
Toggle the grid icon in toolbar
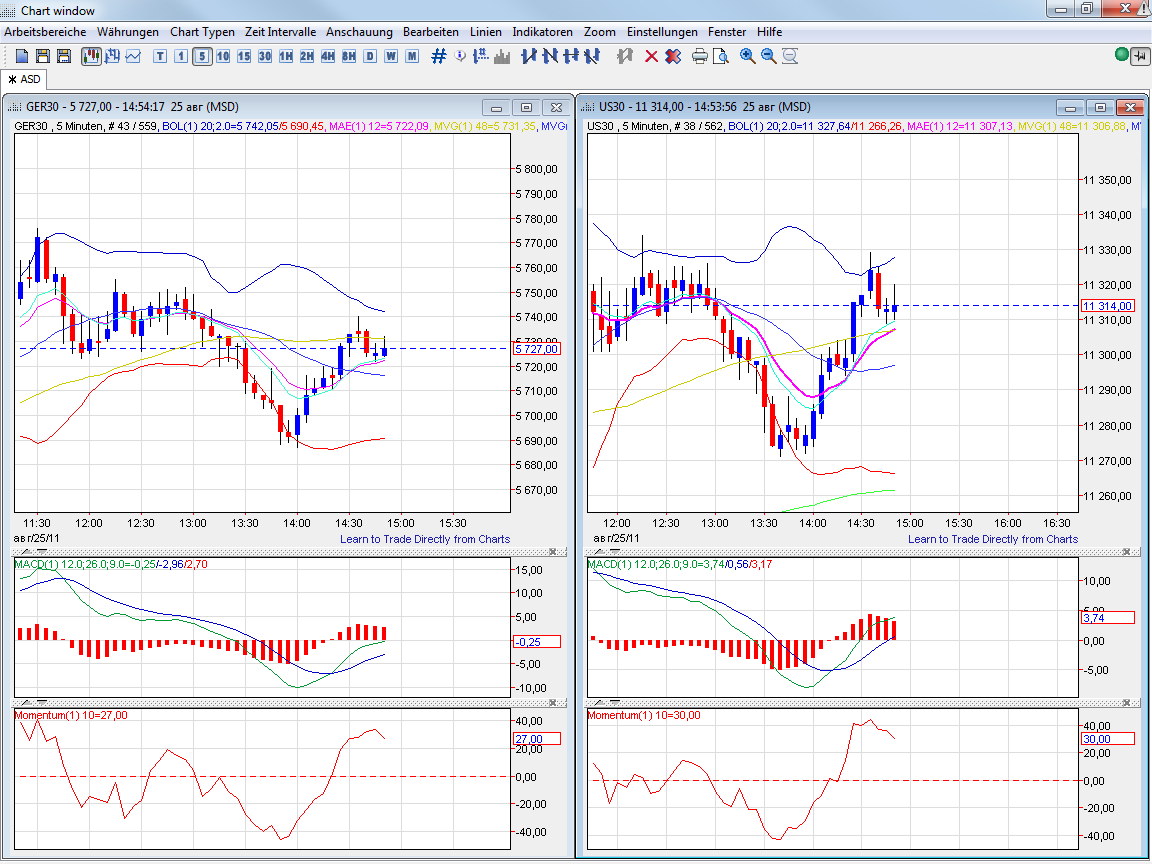(x=438, y=56)
